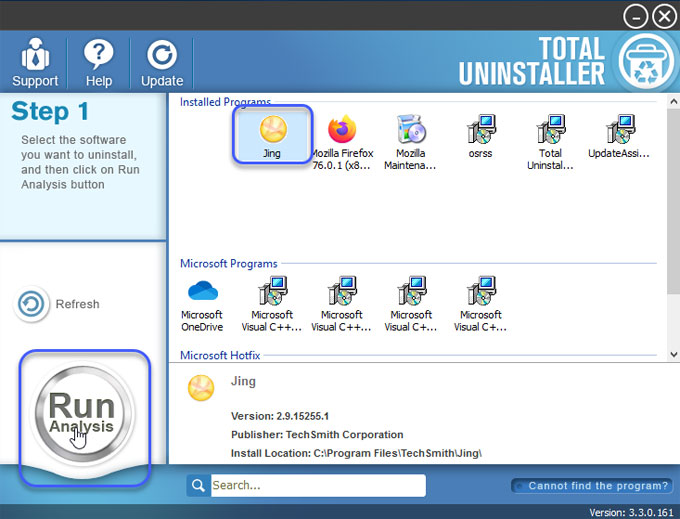The image size is (680, 519).
Task: Click the program list scrollbar thumb
Action: click(x=673, y=202)
